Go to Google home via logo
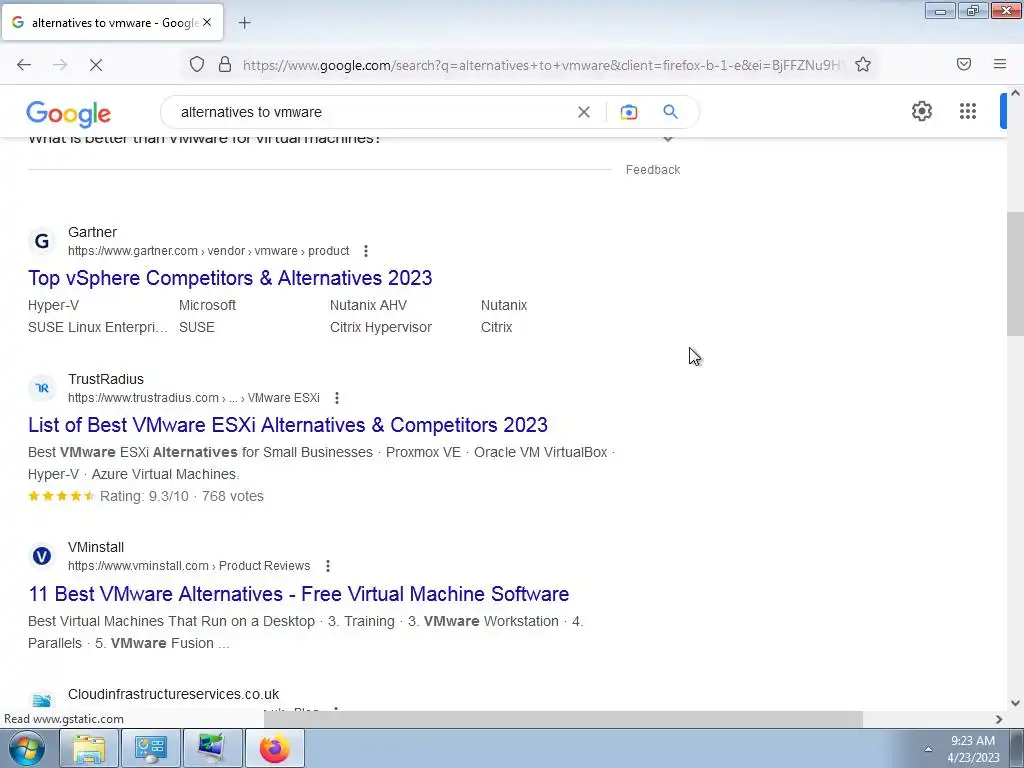The height and width of the screenshot is (768, 1024). click(x=69, y=114)
